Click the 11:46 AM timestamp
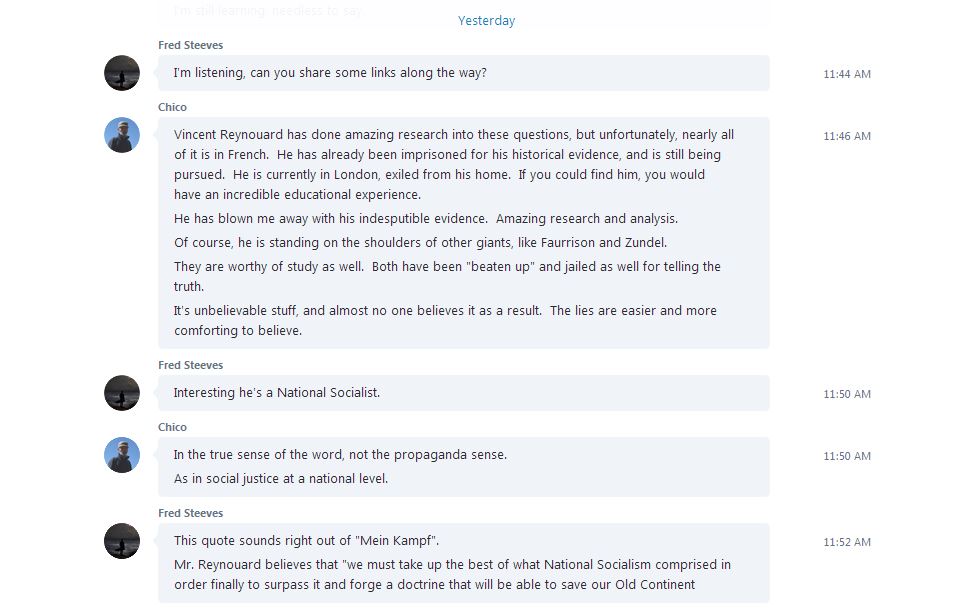 [x=847, y=136]
